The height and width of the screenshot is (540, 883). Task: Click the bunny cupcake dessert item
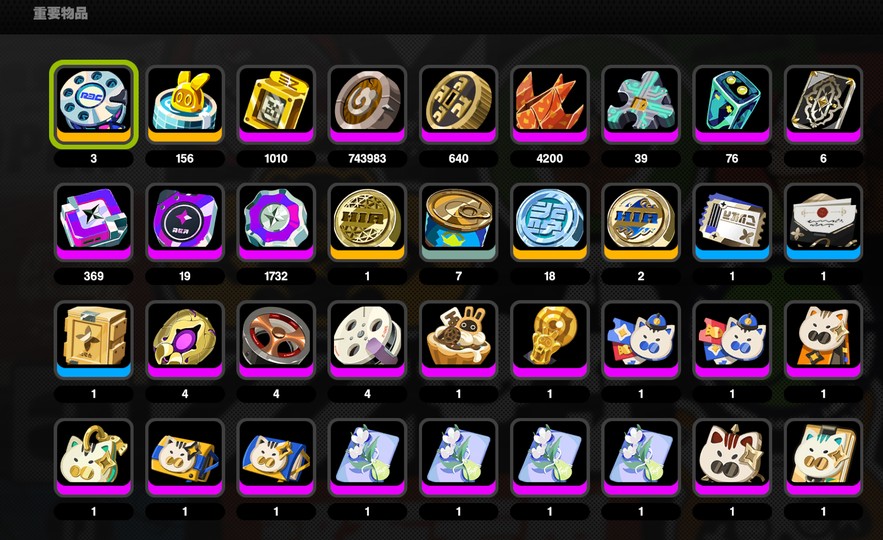(458, 340)
